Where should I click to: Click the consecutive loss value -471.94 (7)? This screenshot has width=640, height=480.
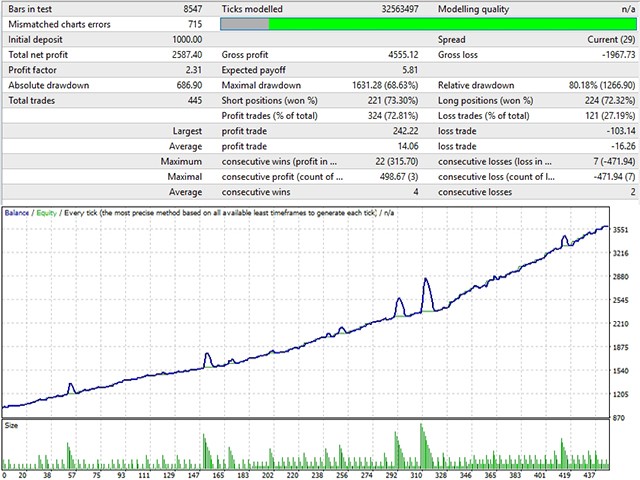tap(614, 177)
